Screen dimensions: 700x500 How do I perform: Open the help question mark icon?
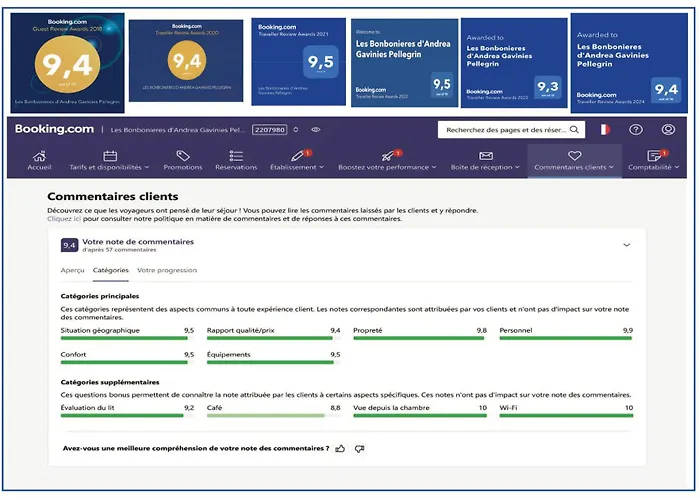[636, 129]
